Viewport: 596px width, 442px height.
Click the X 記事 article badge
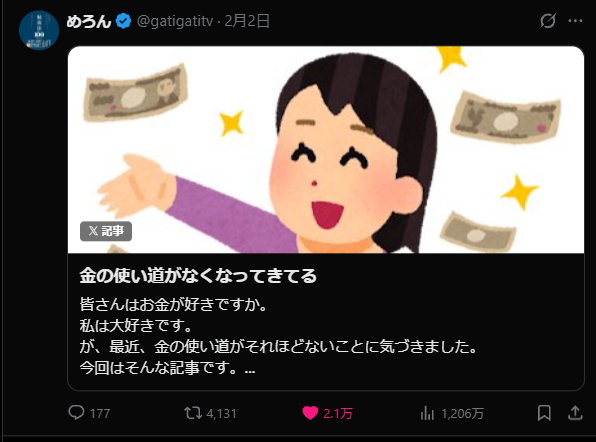(x=106, y=231)
